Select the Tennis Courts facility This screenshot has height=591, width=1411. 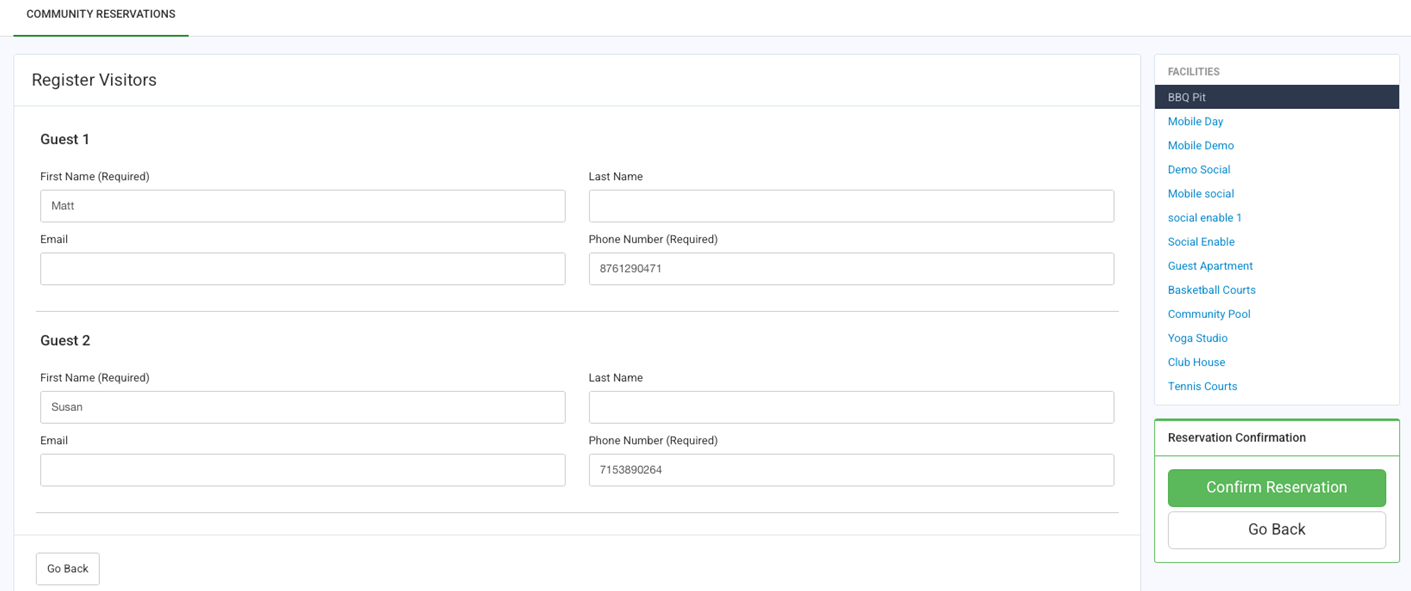pyautogui.click(x=1202, y=385)
